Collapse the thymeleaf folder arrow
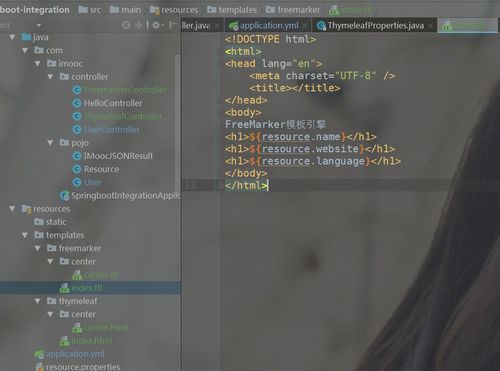 38,301
